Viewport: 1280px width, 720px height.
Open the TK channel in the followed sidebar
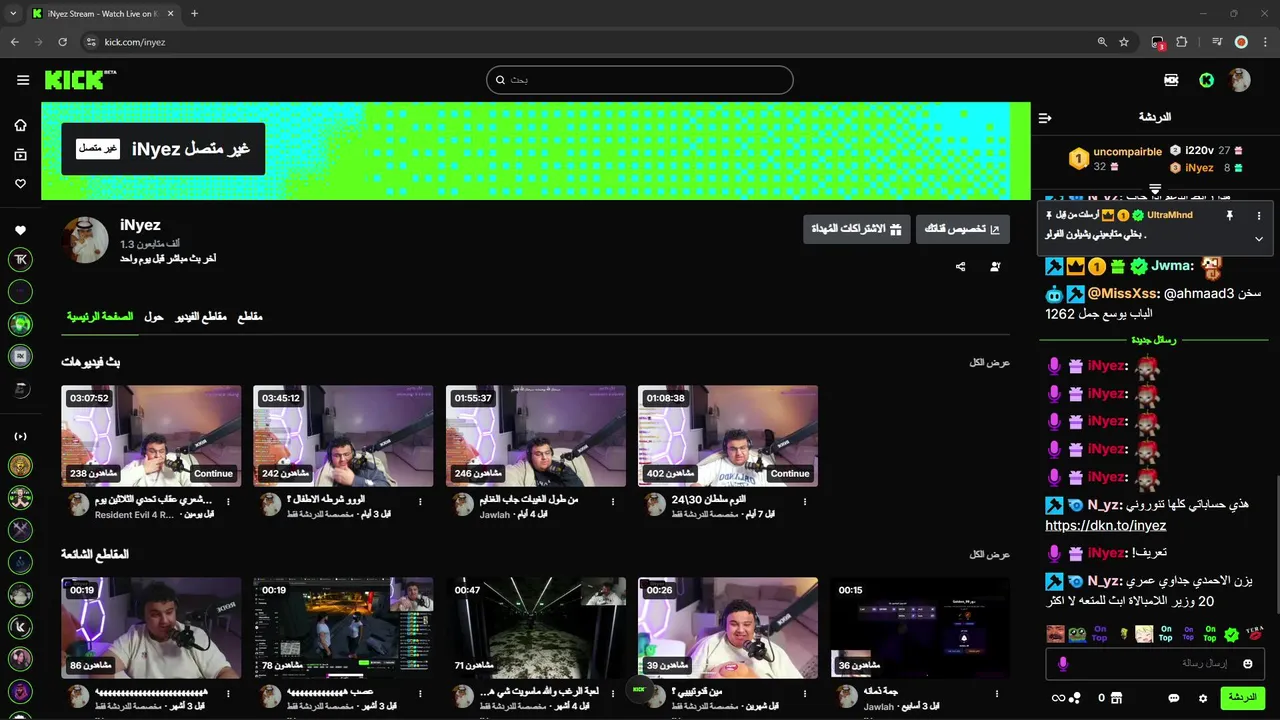[20, 260]
